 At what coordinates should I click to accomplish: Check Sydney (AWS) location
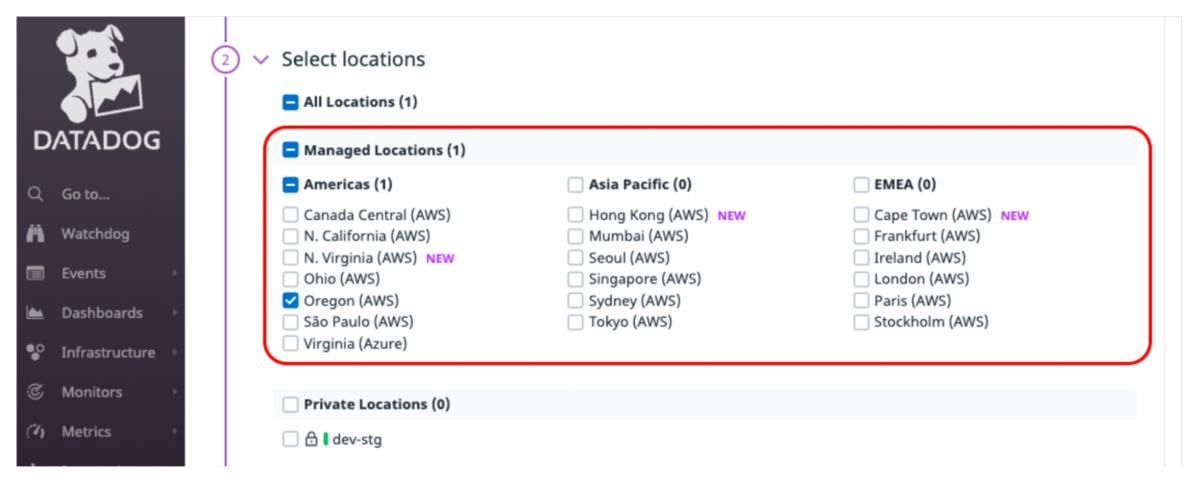575,300
